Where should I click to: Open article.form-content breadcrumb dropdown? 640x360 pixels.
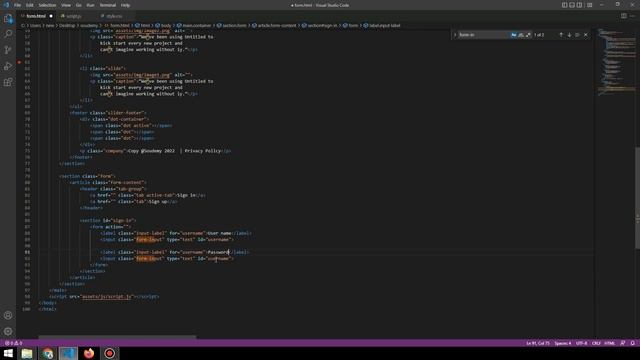[x=274, y=25]
